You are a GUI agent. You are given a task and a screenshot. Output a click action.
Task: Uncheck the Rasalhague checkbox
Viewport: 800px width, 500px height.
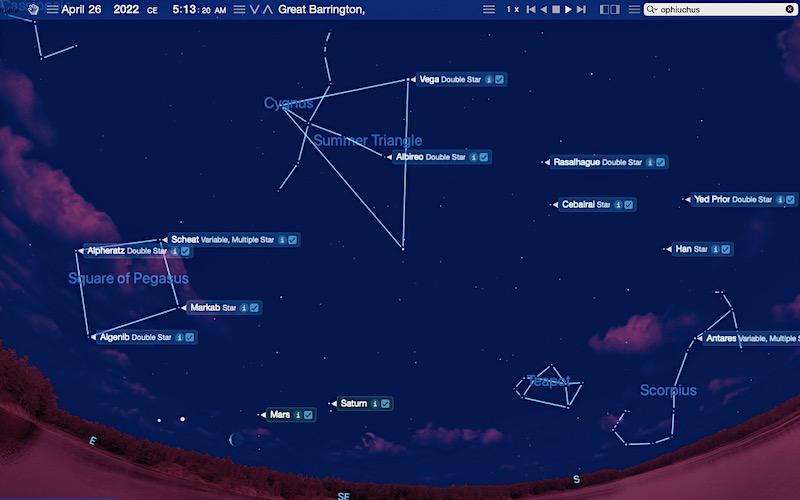(661, 162)
